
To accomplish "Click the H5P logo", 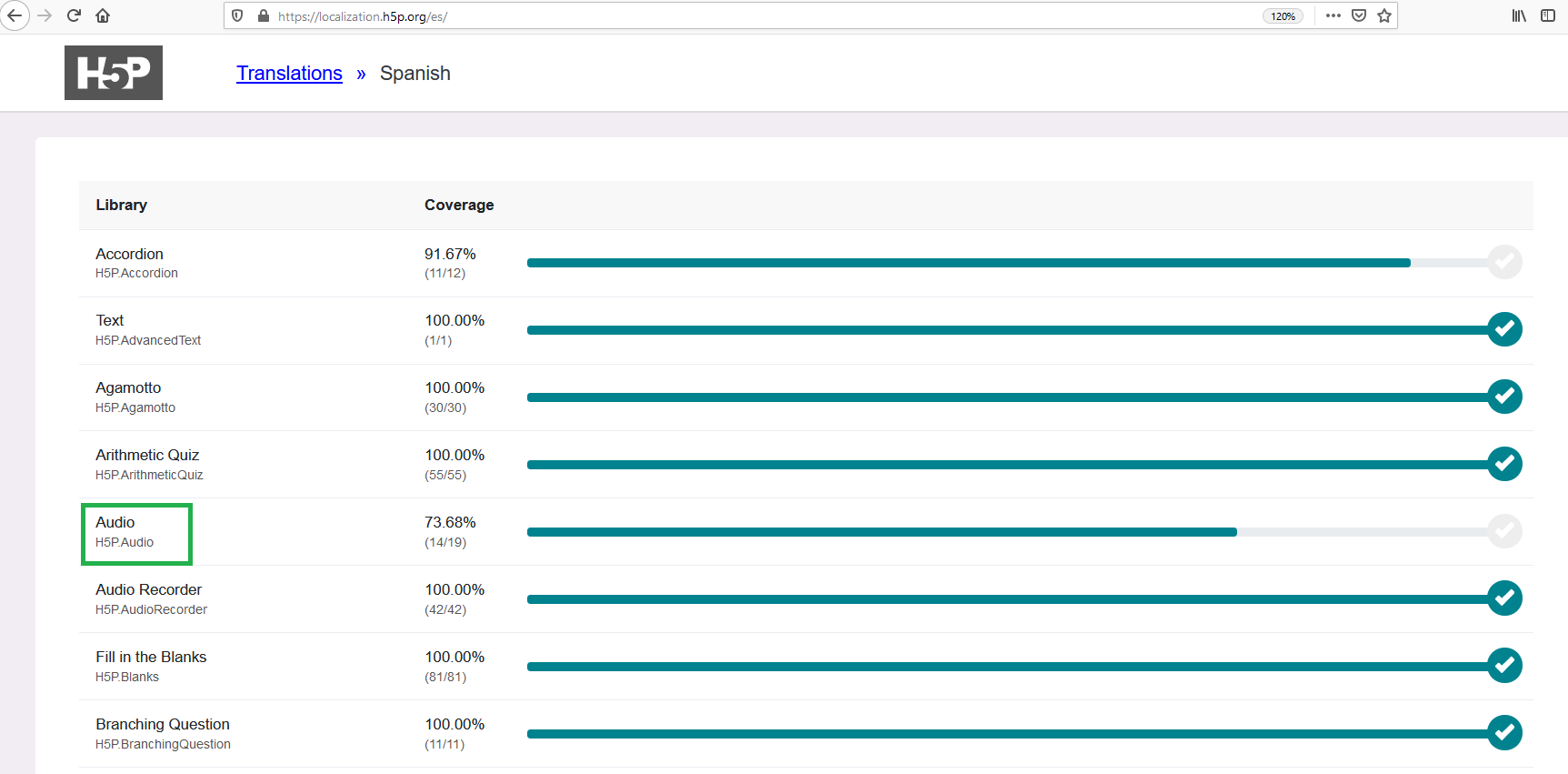I will [114, 73].
